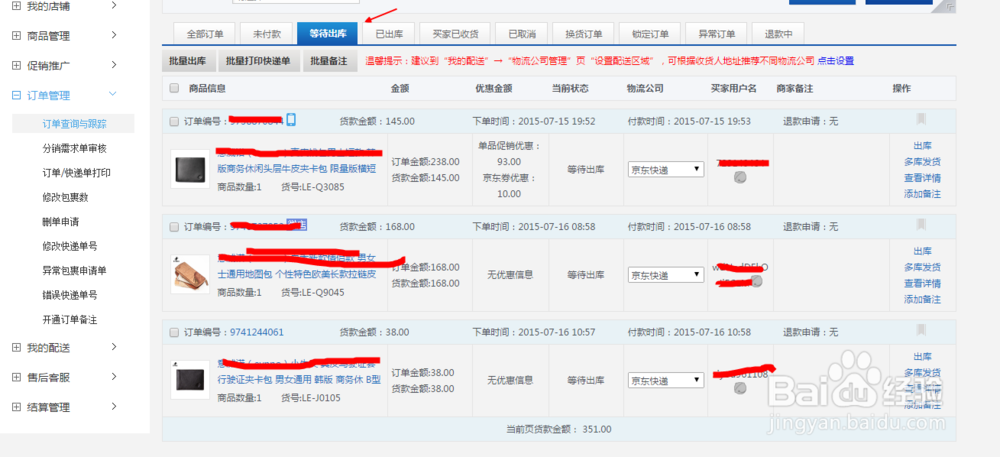Viewport: 1000px width, 457px height.
Task: Open the 京东快递 dropdown for the LE-Q9045 order
Action: point(666,275)
